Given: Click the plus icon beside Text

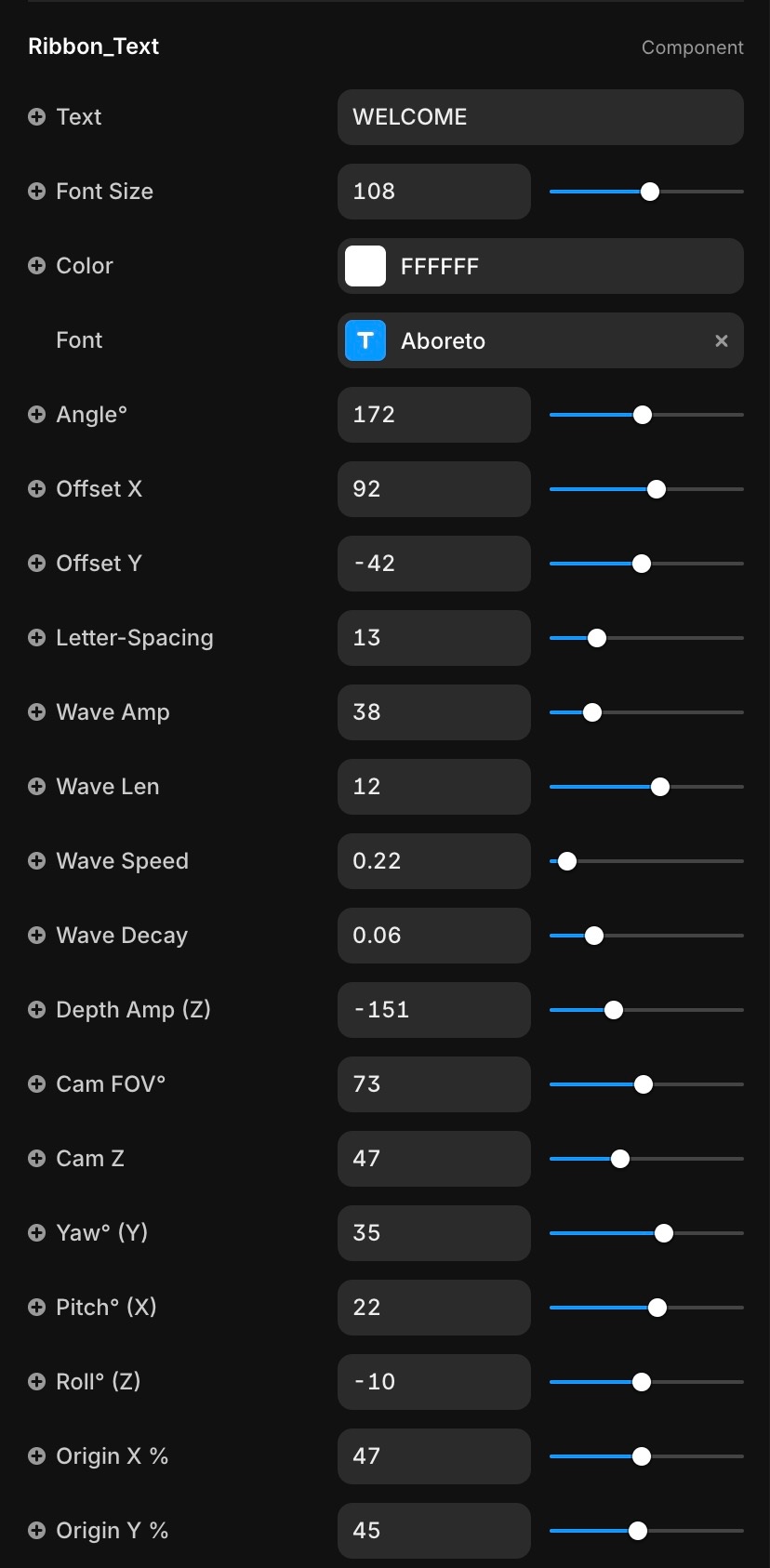Looking at the screenshot, I should [x=36, y=117].
